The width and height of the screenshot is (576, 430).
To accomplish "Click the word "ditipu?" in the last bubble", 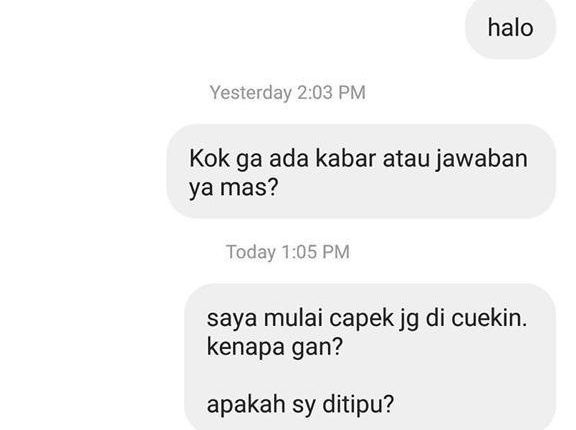I will (x=358, y=404).
